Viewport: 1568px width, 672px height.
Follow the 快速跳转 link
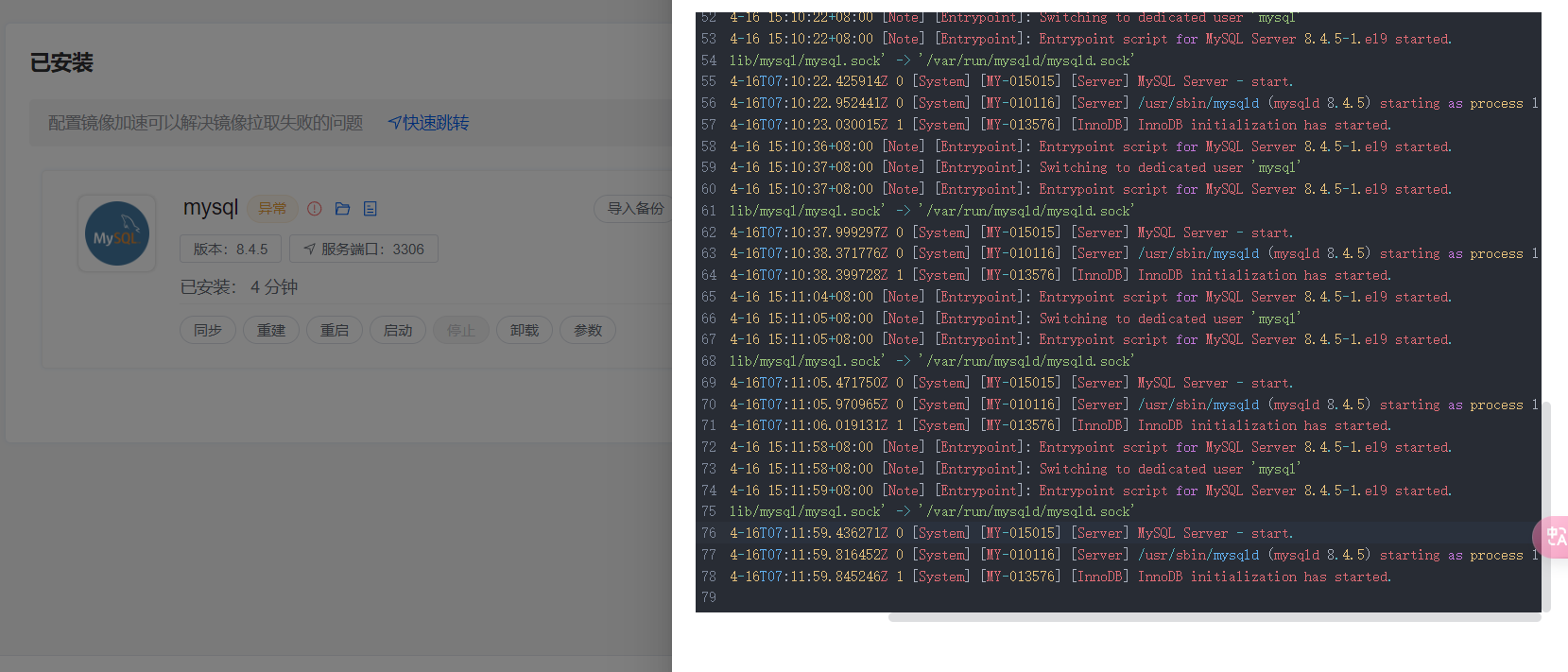428,123
